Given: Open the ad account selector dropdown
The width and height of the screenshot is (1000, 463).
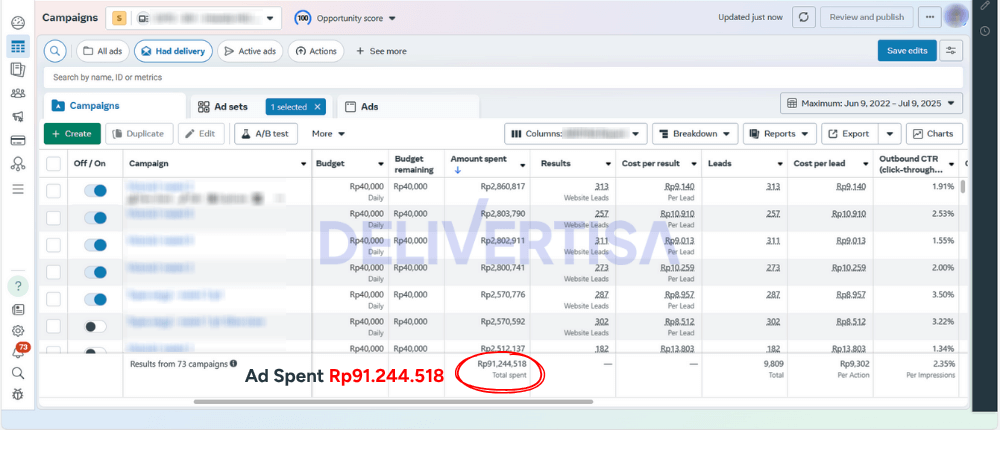Looking at the screenshot, I should pos(193,18).
